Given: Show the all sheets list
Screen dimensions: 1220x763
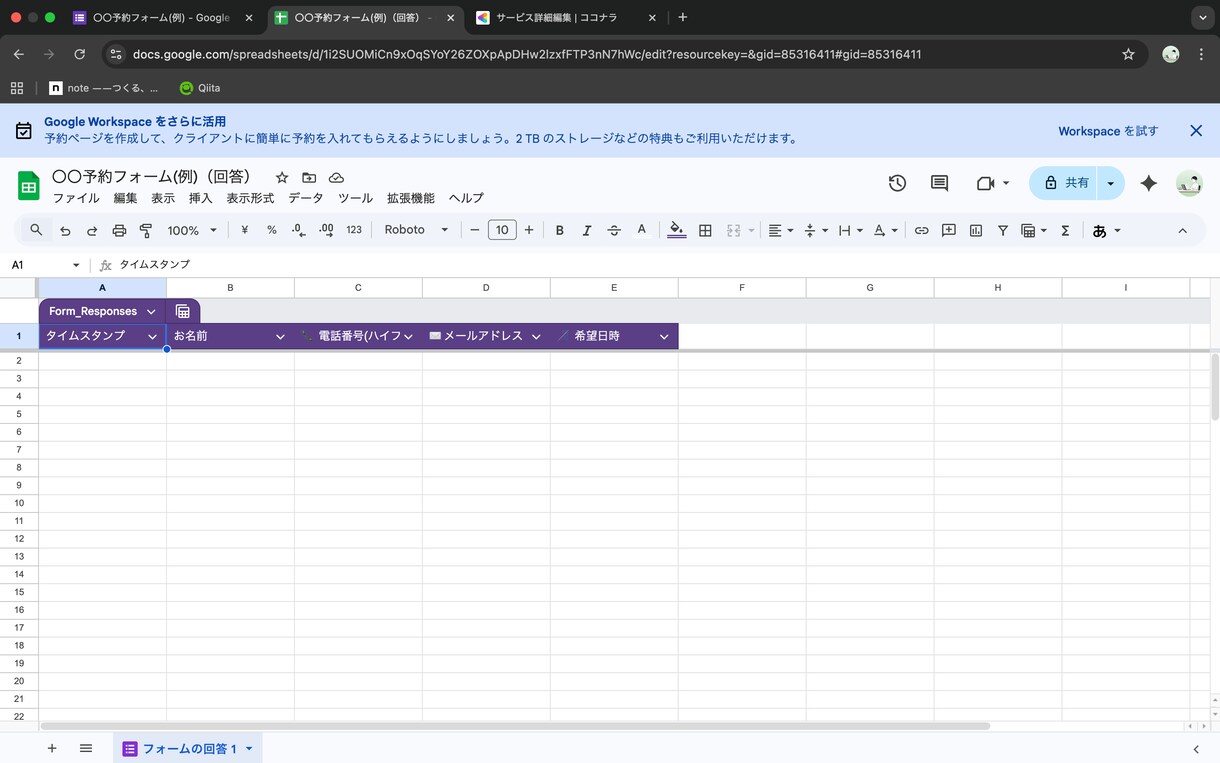Looking at the screenshot, I should pos(86,748).
